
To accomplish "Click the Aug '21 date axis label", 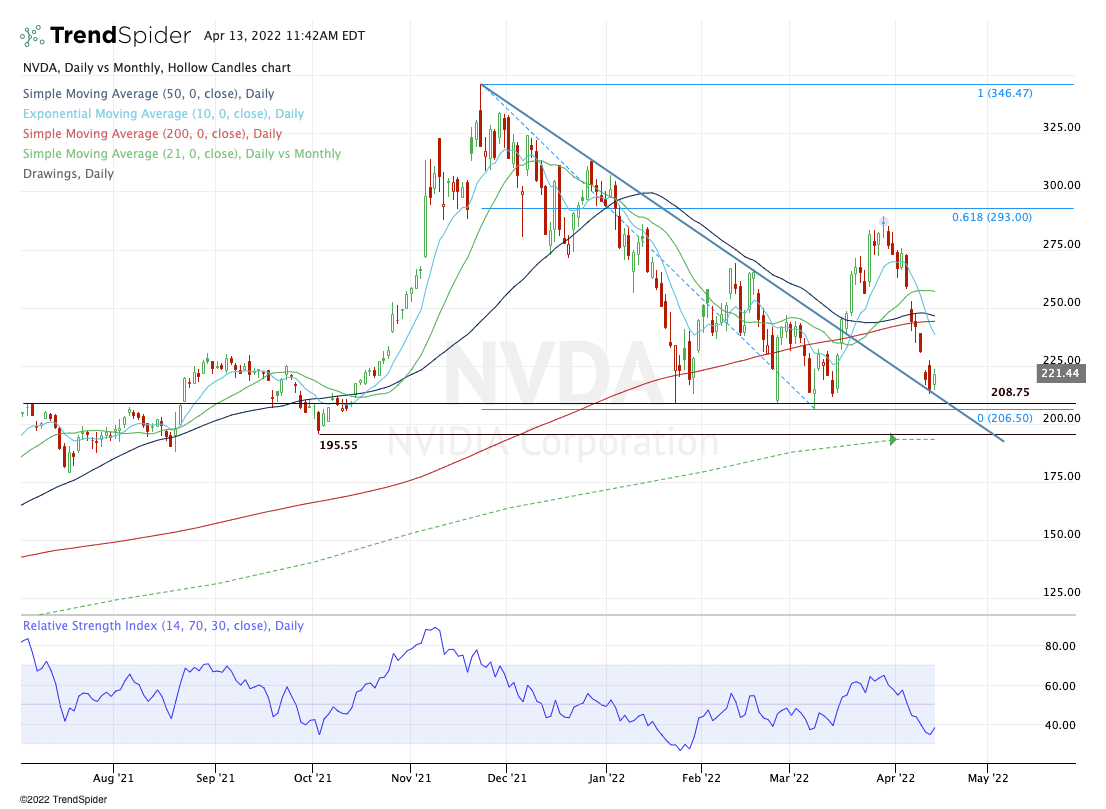I will click(113, 779).
